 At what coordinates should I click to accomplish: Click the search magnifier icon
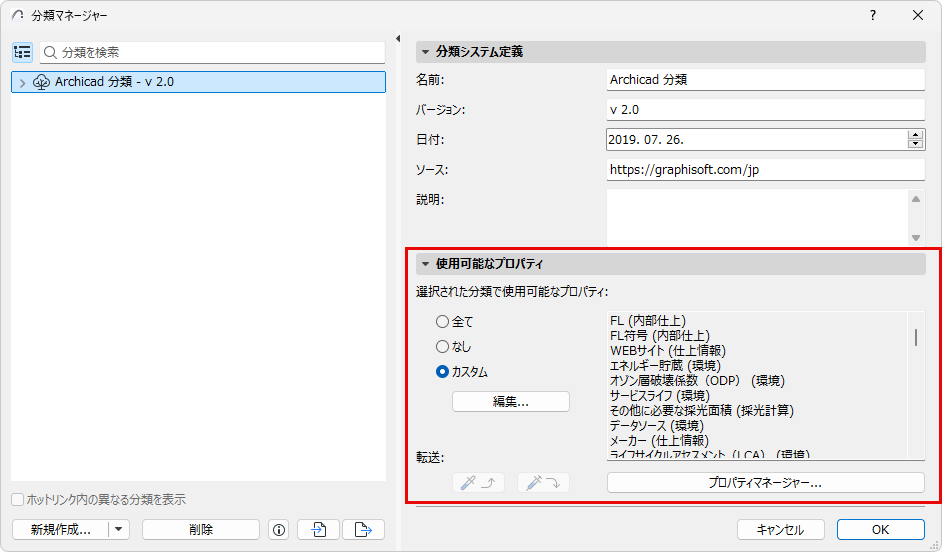pyautogui.click(x=50, y=53)
